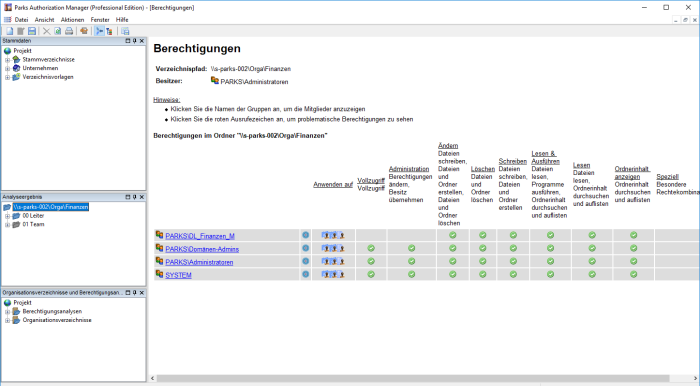Close the Organisationsverzeichnisse und Berechtigungsanalysen panel
Image resolution: width=700 pixels, height=386 pixels.
pyautogui.click(x=142, y=293)
